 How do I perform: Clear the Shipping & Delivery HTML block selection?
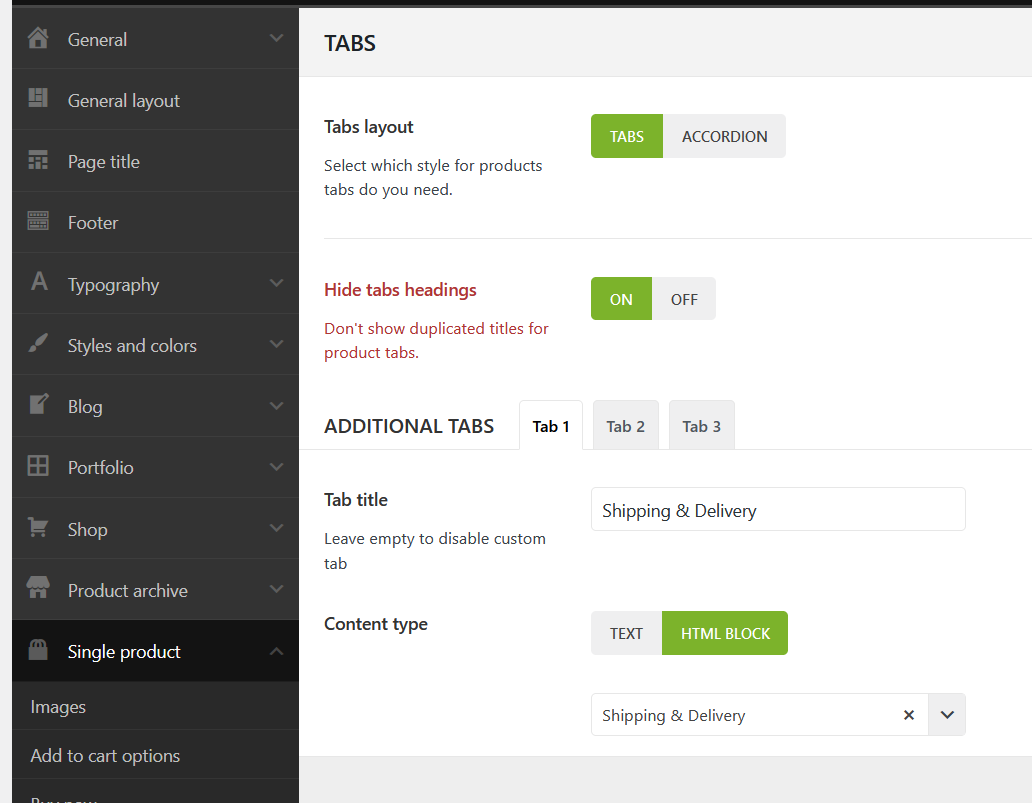[909, 715]
